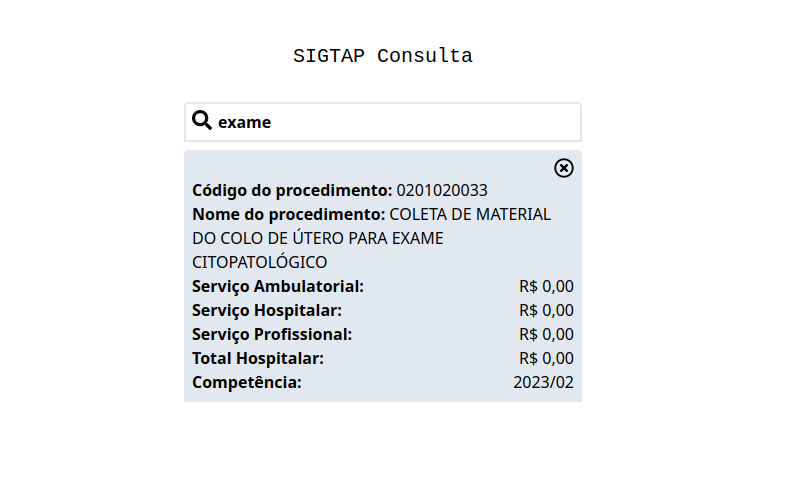The width and height of the screenshot is (786, 492).
Task: Click the competência value 2023/02
Action: click(x=543, y=383)
